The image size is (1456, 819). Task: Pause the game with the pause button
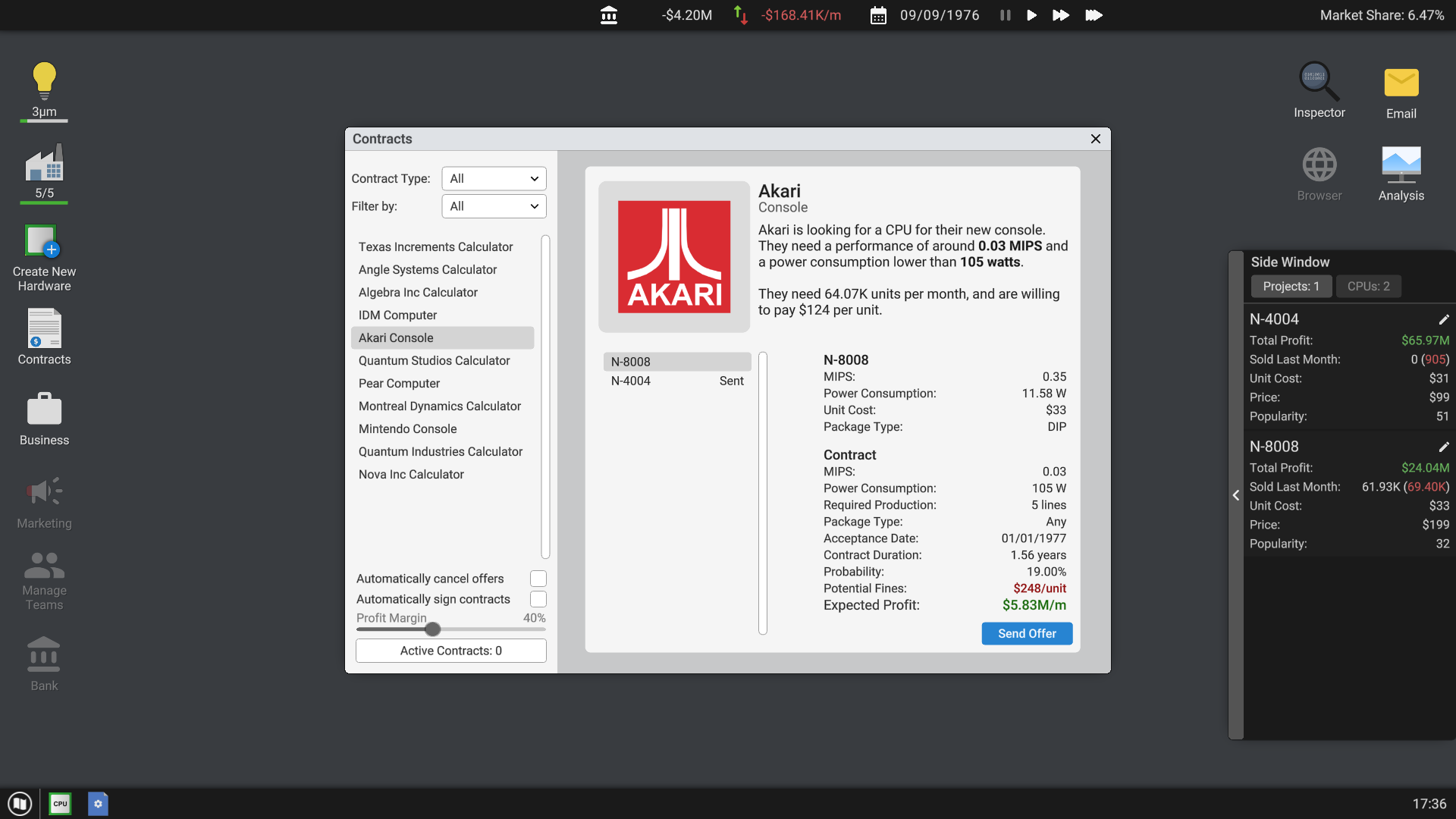[1005, 15]
